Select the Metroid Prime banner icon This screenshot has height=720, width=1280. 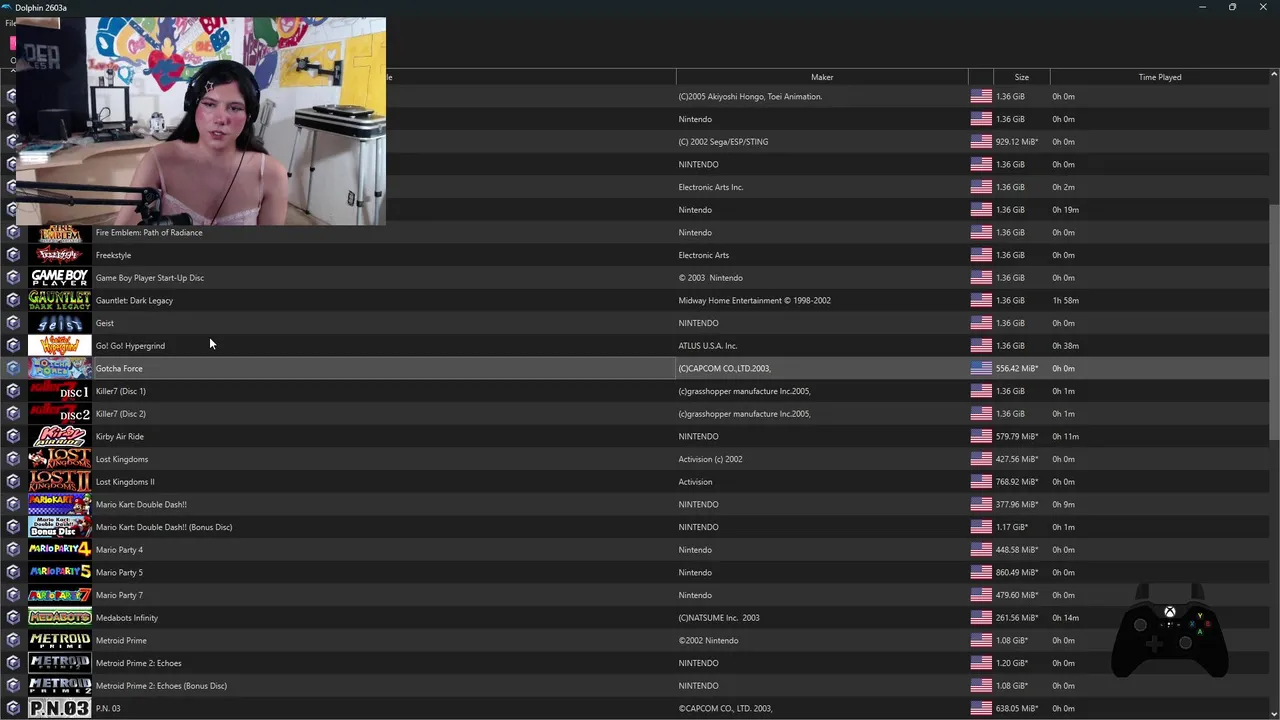(x=59, y=640)
